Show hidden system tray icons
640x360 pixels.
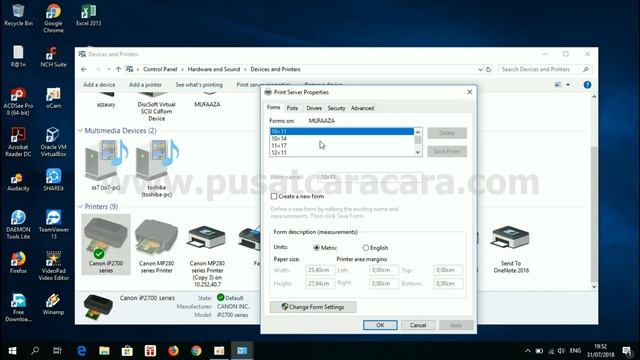coord(528,351)
